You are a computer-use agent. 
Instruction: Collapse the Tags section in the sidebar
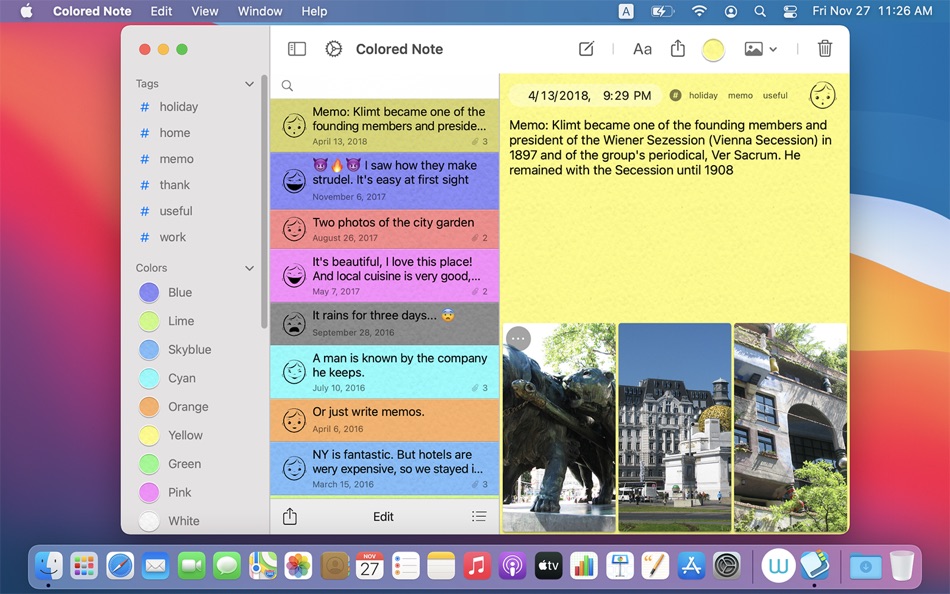point(249,84)
